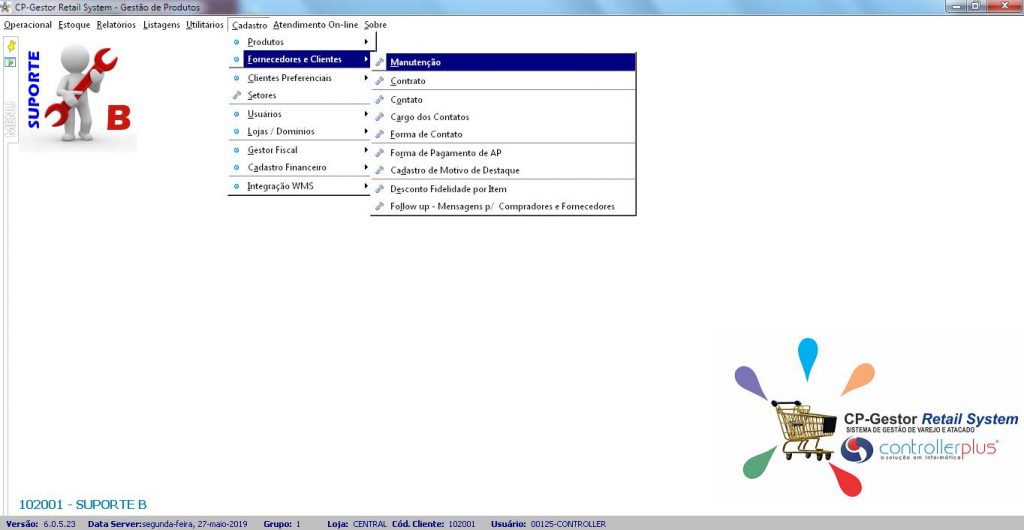Open the Listagens menu
Screen dimensions: 1024x530
(161, 25)
